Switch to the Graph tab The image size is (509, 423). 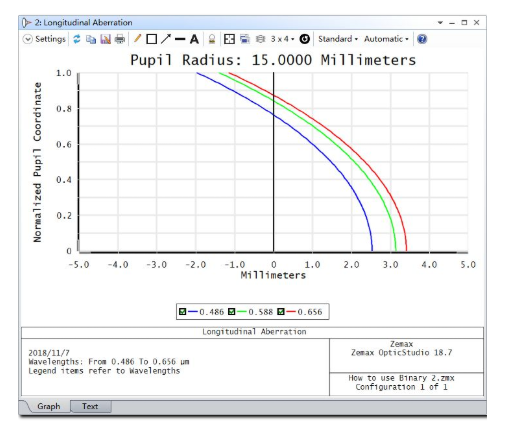(x=49, y=406)
